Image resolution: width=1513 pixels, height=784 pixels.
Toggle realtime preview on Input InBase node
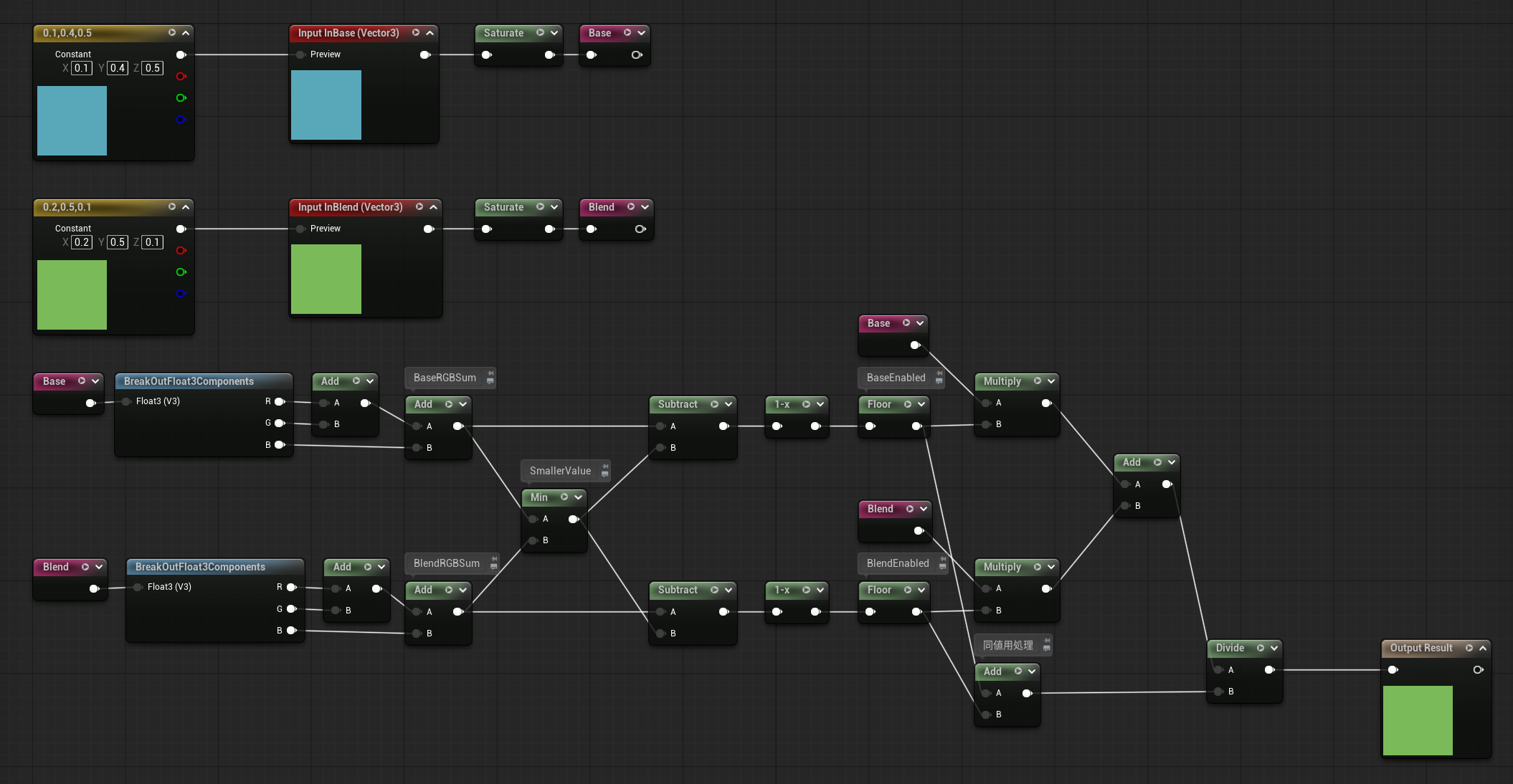416,33
